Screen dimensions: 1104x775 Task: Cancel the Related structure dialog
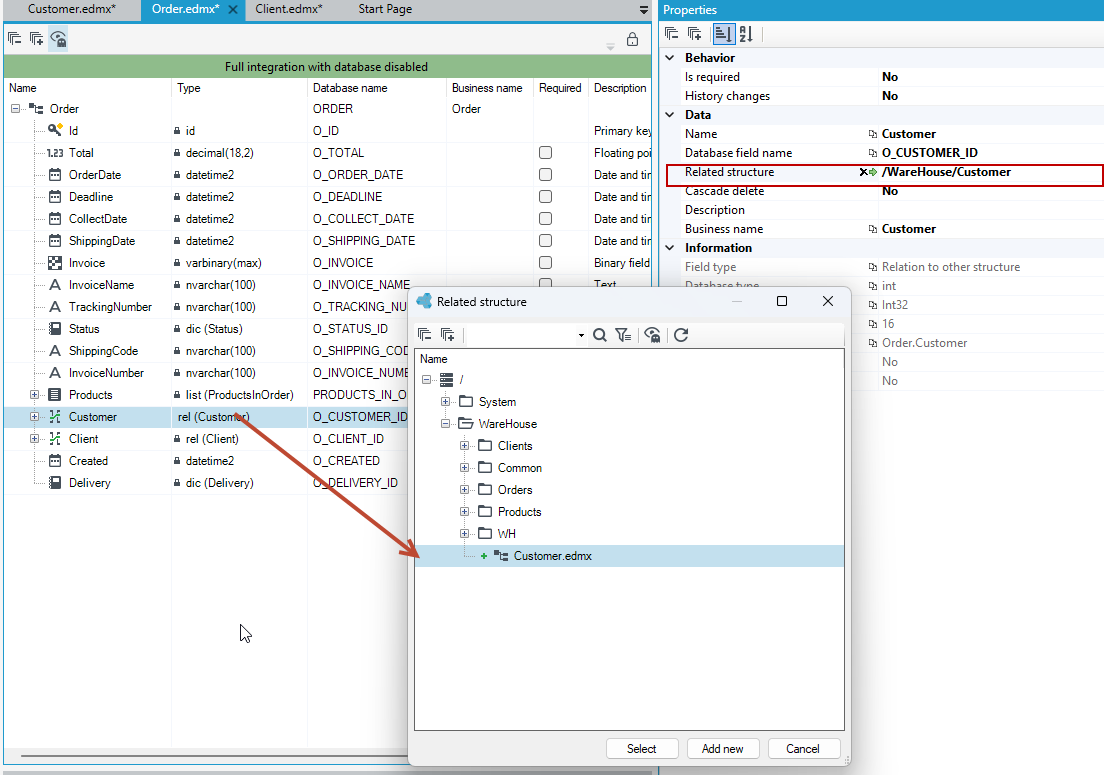point(803,749)
